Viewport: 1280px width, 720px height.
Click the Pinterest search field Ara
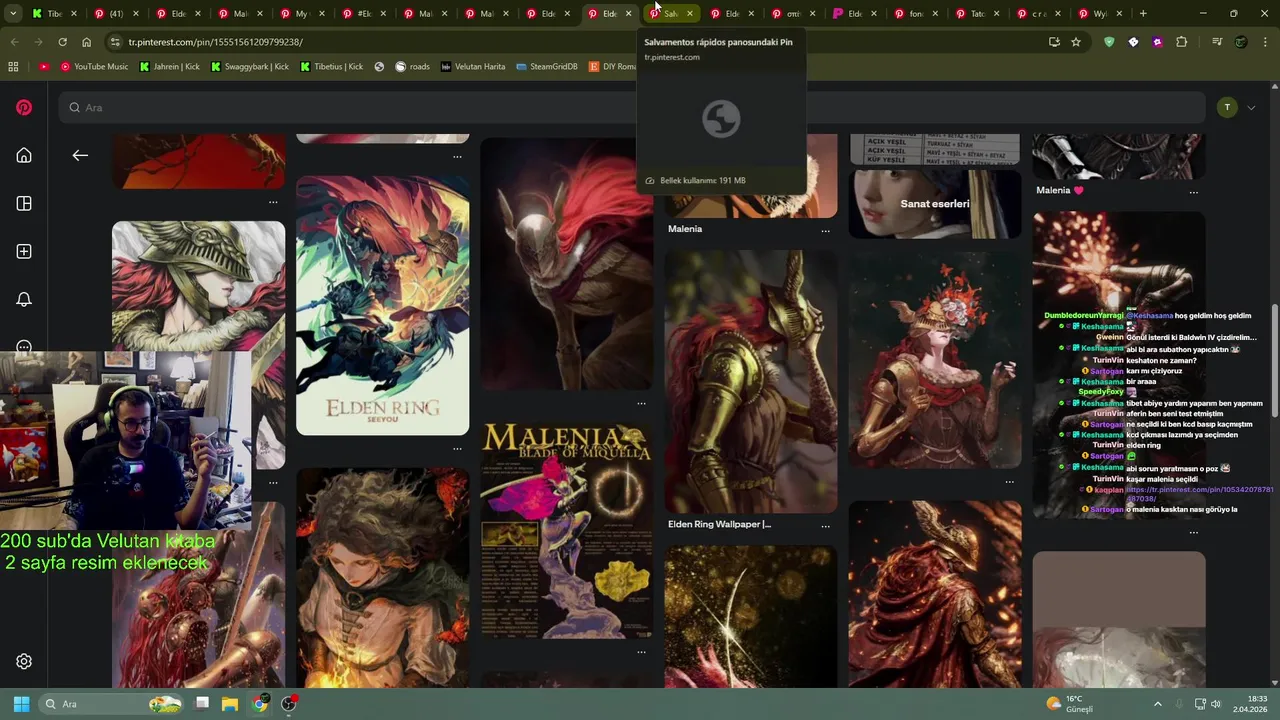click(630, 107)
